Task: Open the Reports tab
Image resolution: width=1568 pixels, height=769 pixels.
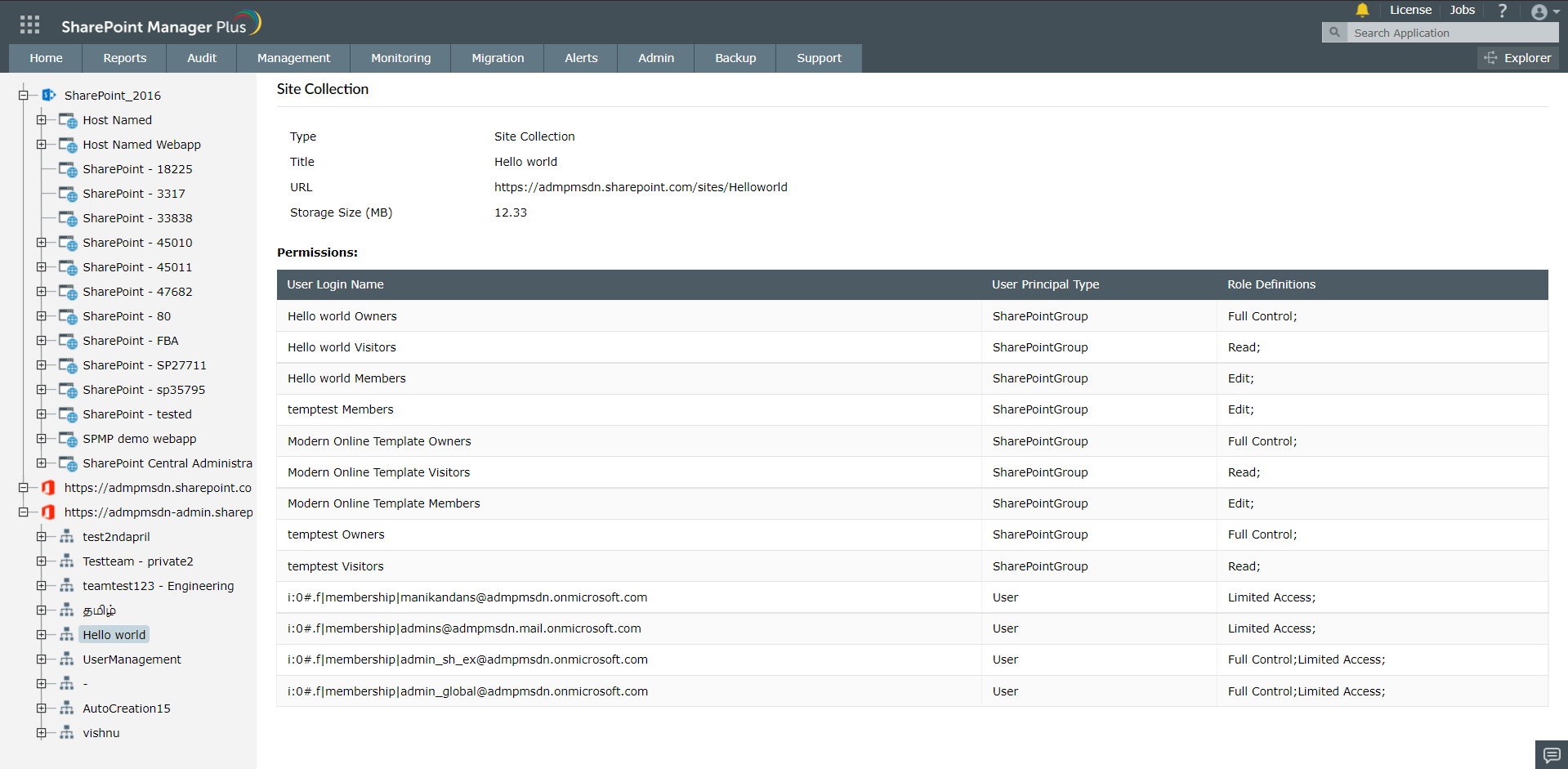Action: point(125,58)
